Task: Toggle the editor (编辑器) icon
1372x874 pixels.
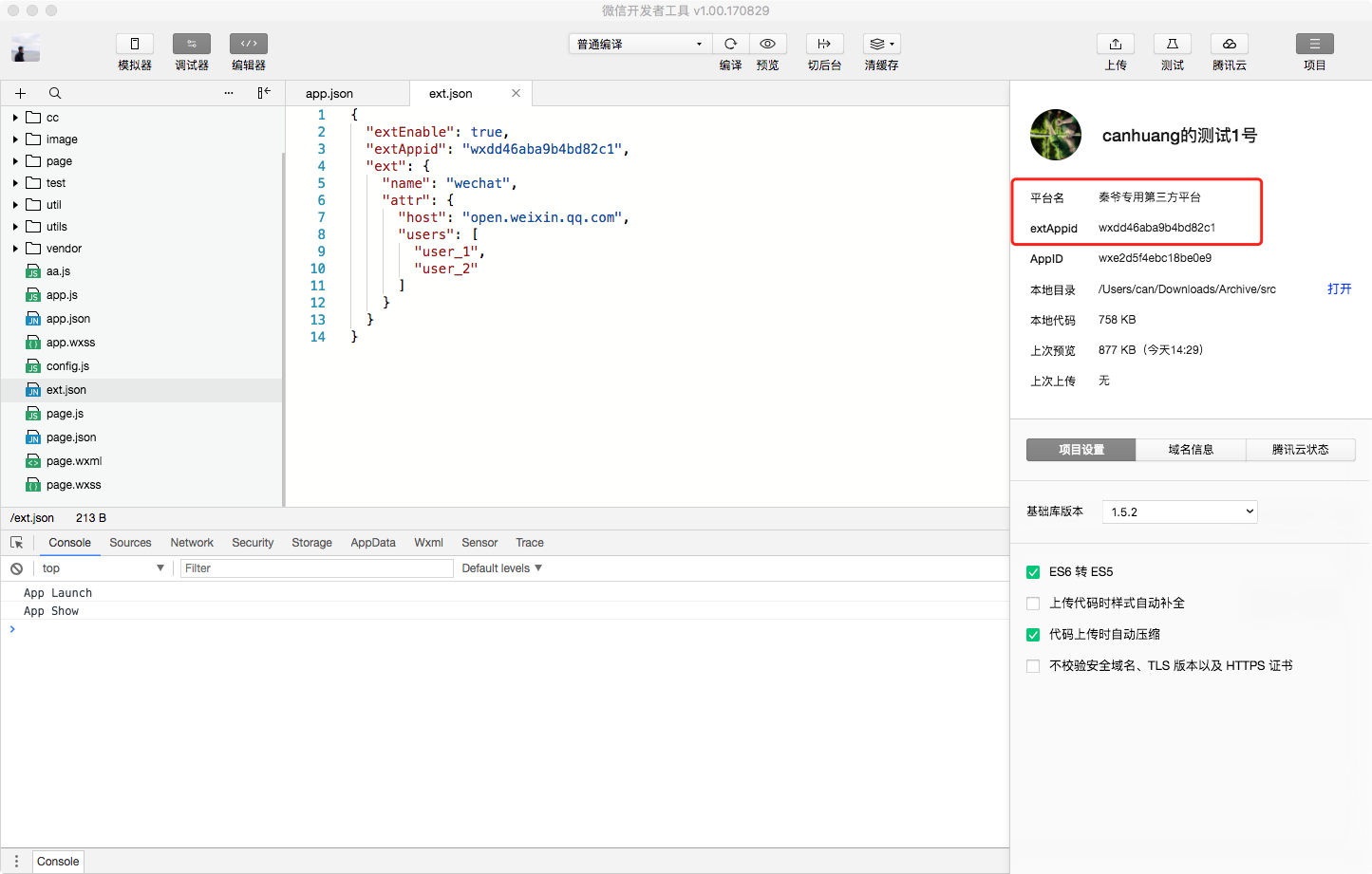Action: (x=249, y=44)
